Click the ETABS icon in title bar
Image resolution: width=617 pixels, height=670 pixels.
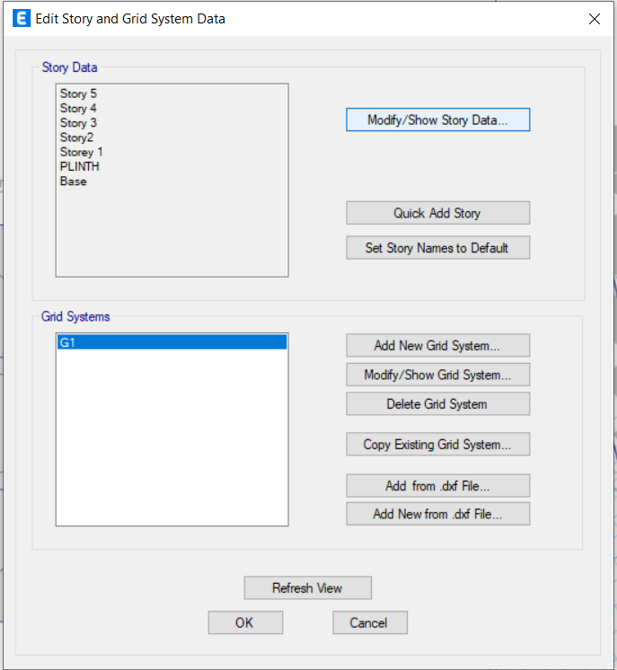pyautogui.click(x=21, y=18)
